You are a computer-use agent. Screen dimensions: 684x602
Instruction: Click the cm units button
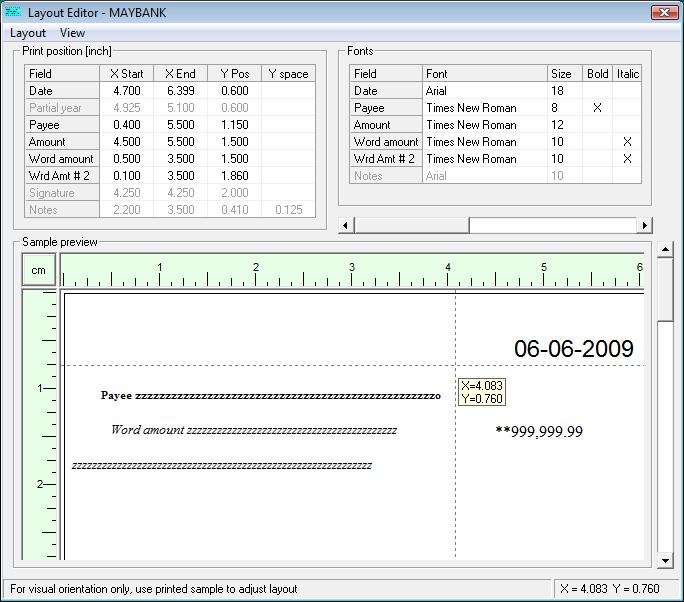click(x=38, y=271)
